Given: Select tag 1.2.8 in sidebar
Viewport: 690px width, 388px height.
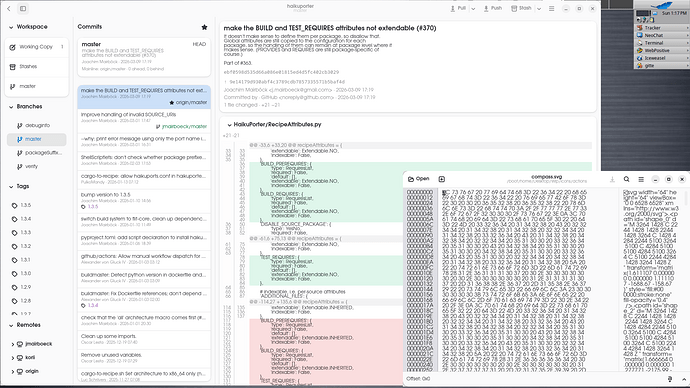Looking at the screenshot, I should 37,300.
